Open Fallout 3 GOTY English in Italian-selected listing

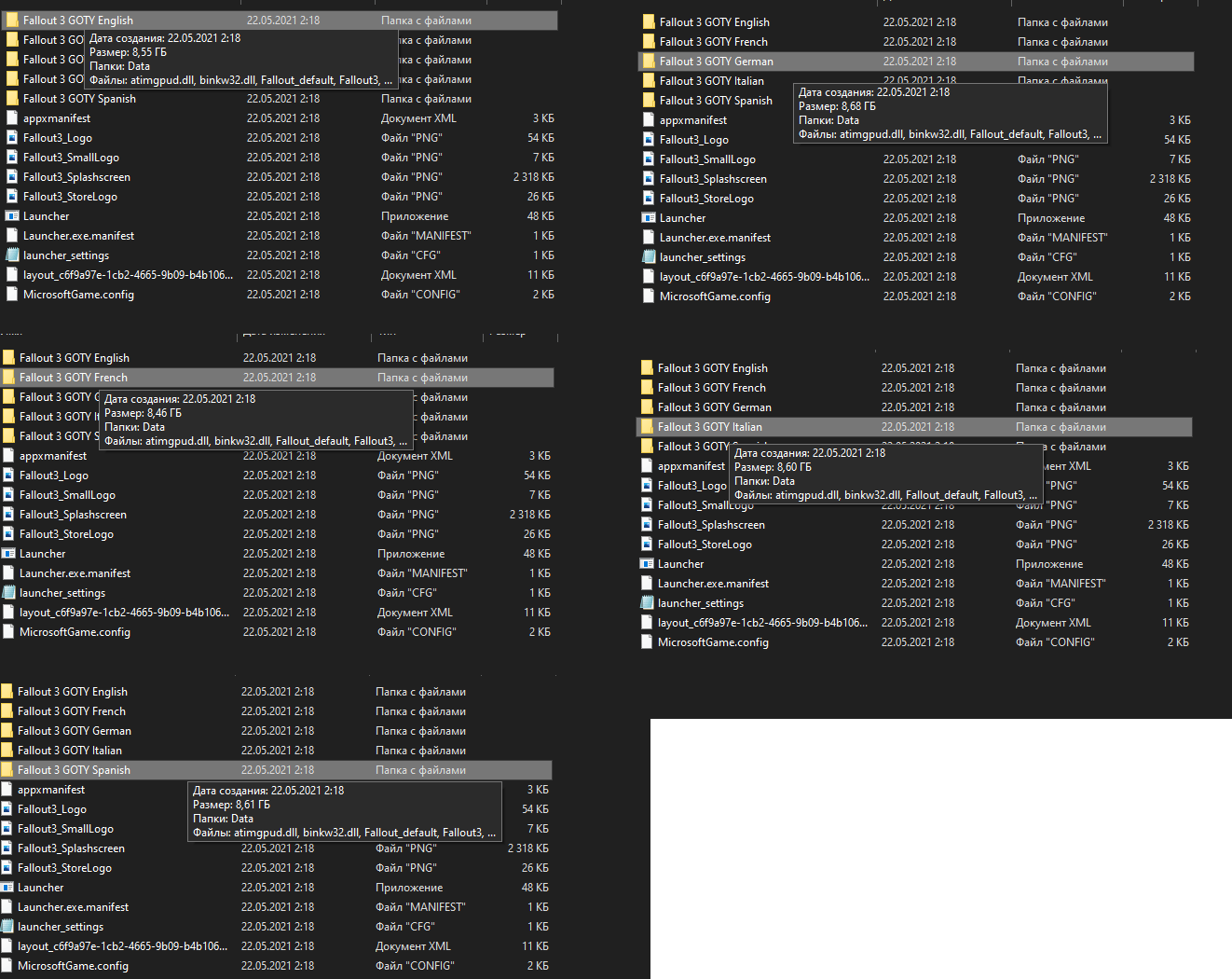712,368
